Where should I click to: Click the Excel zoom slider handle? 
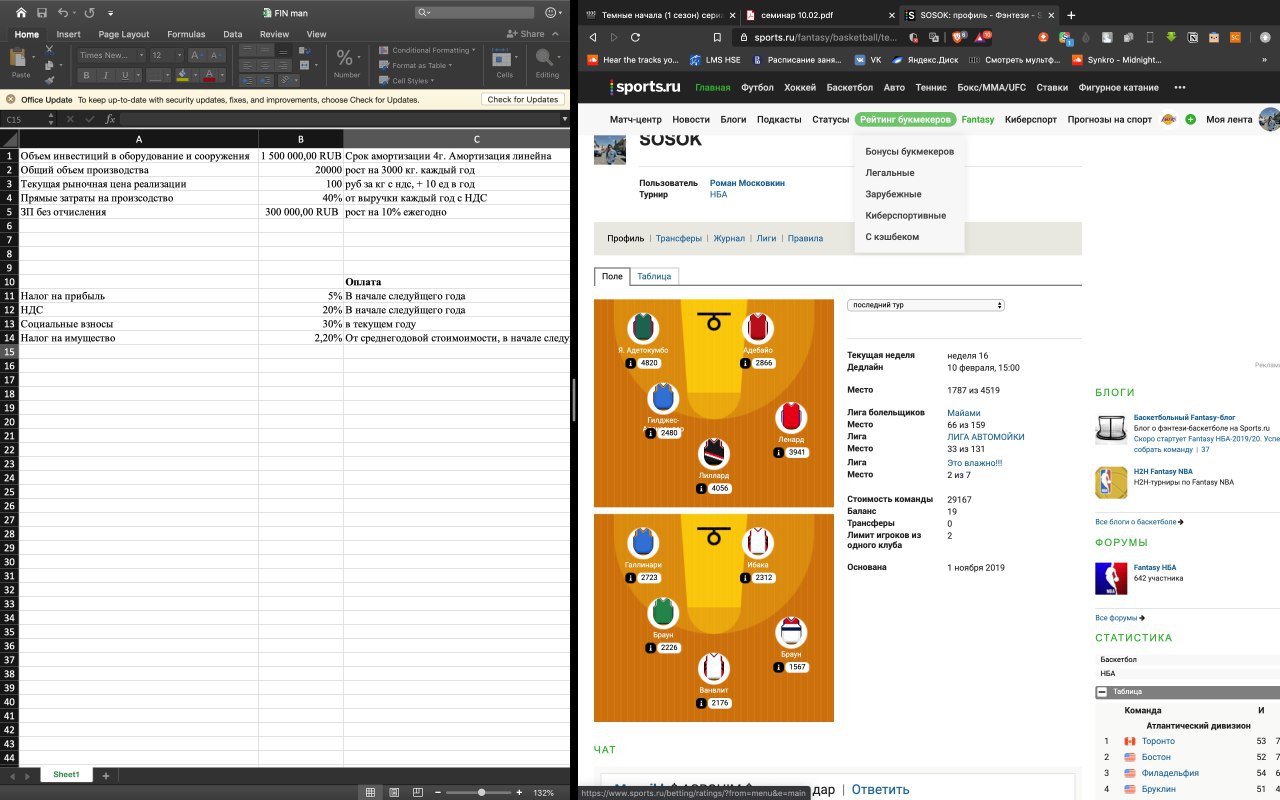pos(481,792)
